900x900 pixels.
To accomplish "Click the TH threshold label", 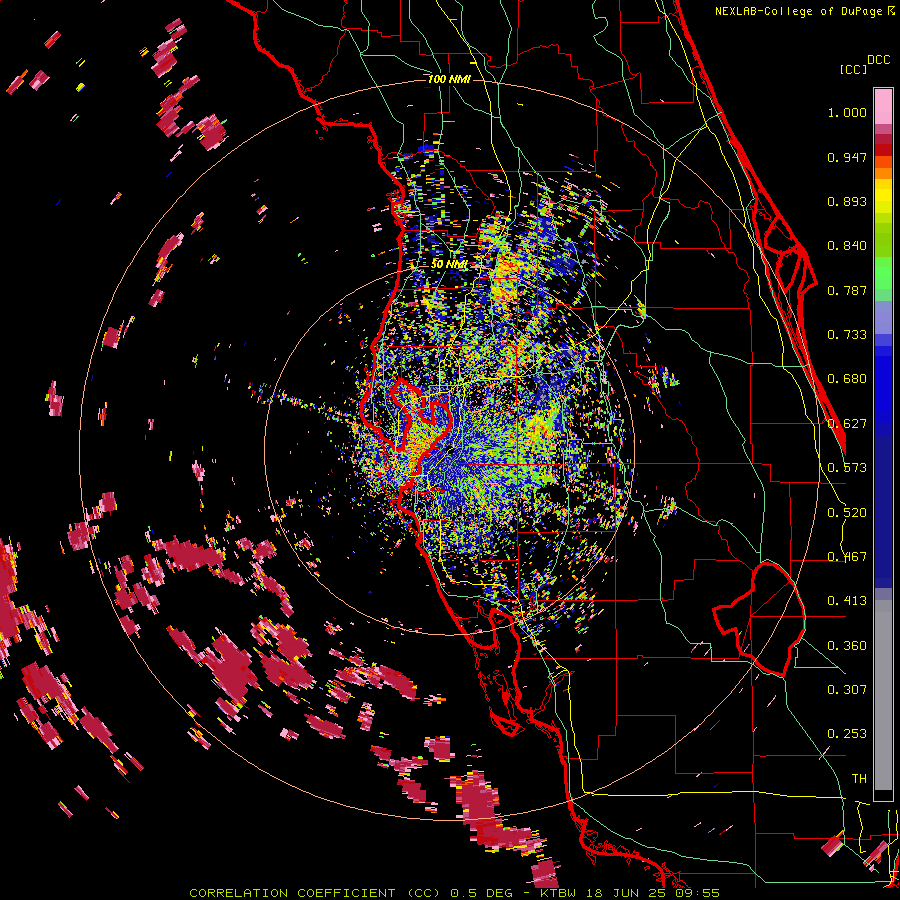I will 859,779.
